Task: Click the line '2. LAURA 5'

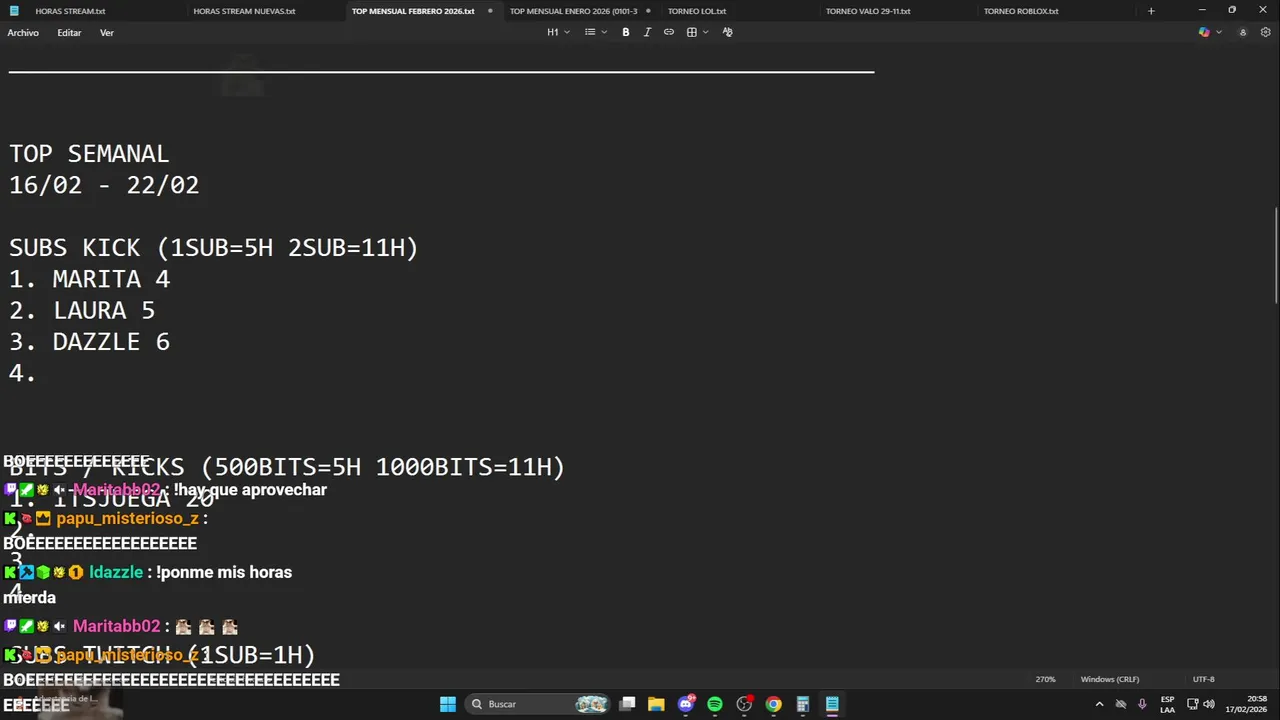Action: click(x=82, y=310)
